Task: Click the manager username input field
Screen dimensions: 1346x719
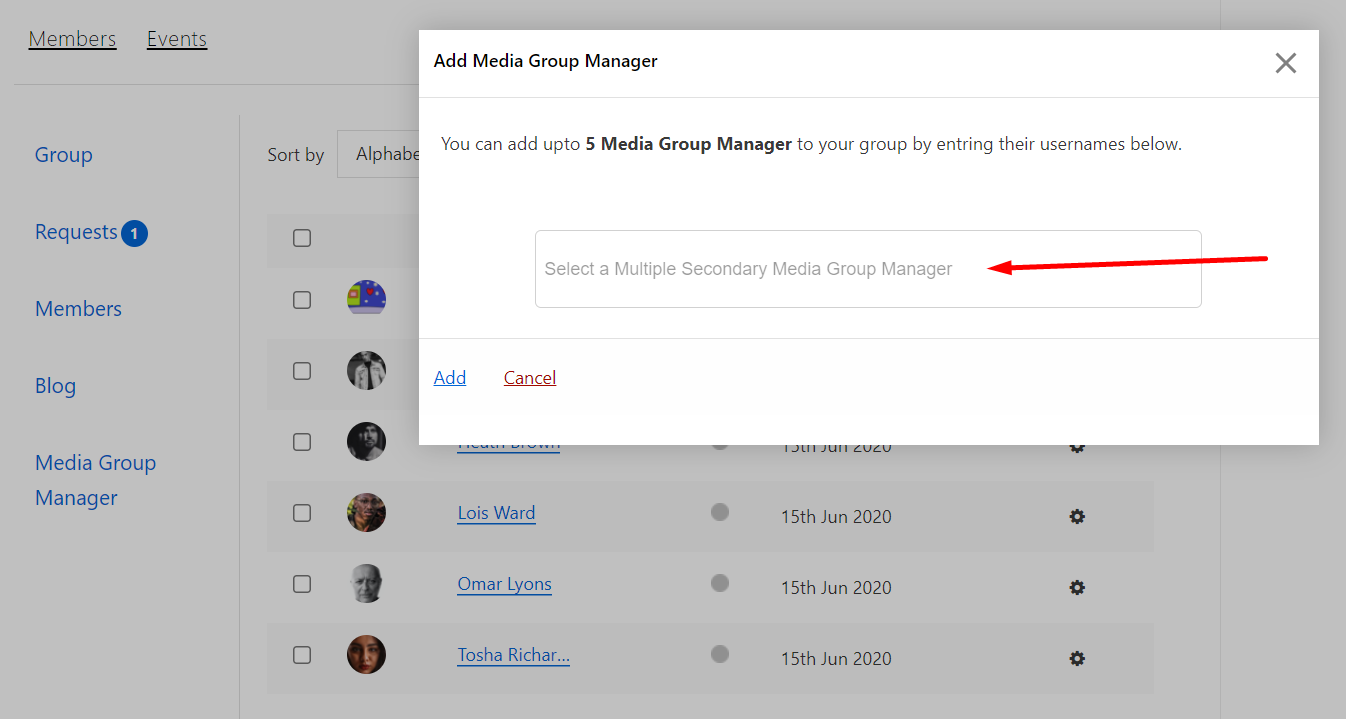Action: click(x=868, y=268)
